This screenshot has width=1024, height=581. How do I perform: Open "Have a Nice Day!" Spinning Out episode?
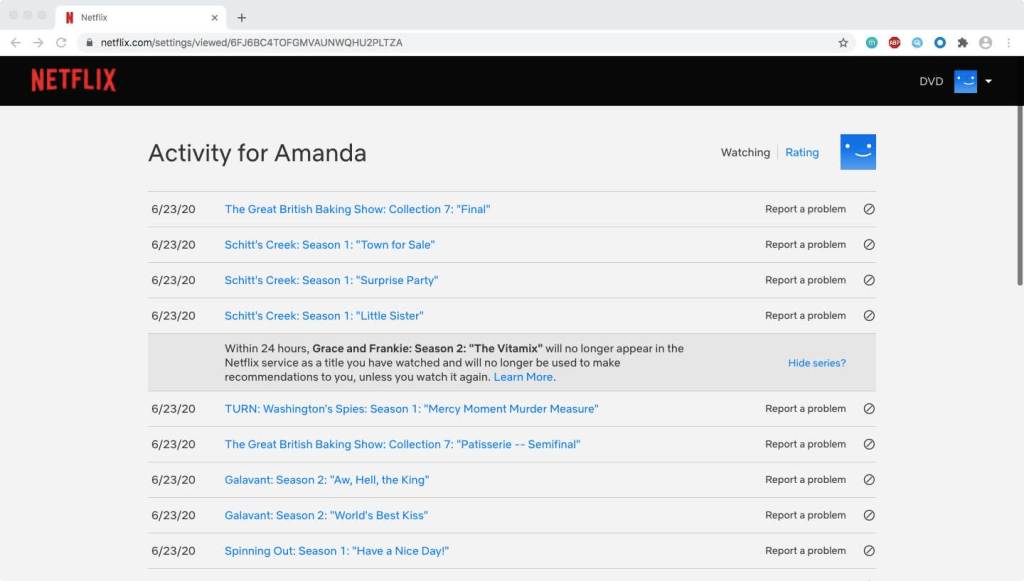point(336,551)
